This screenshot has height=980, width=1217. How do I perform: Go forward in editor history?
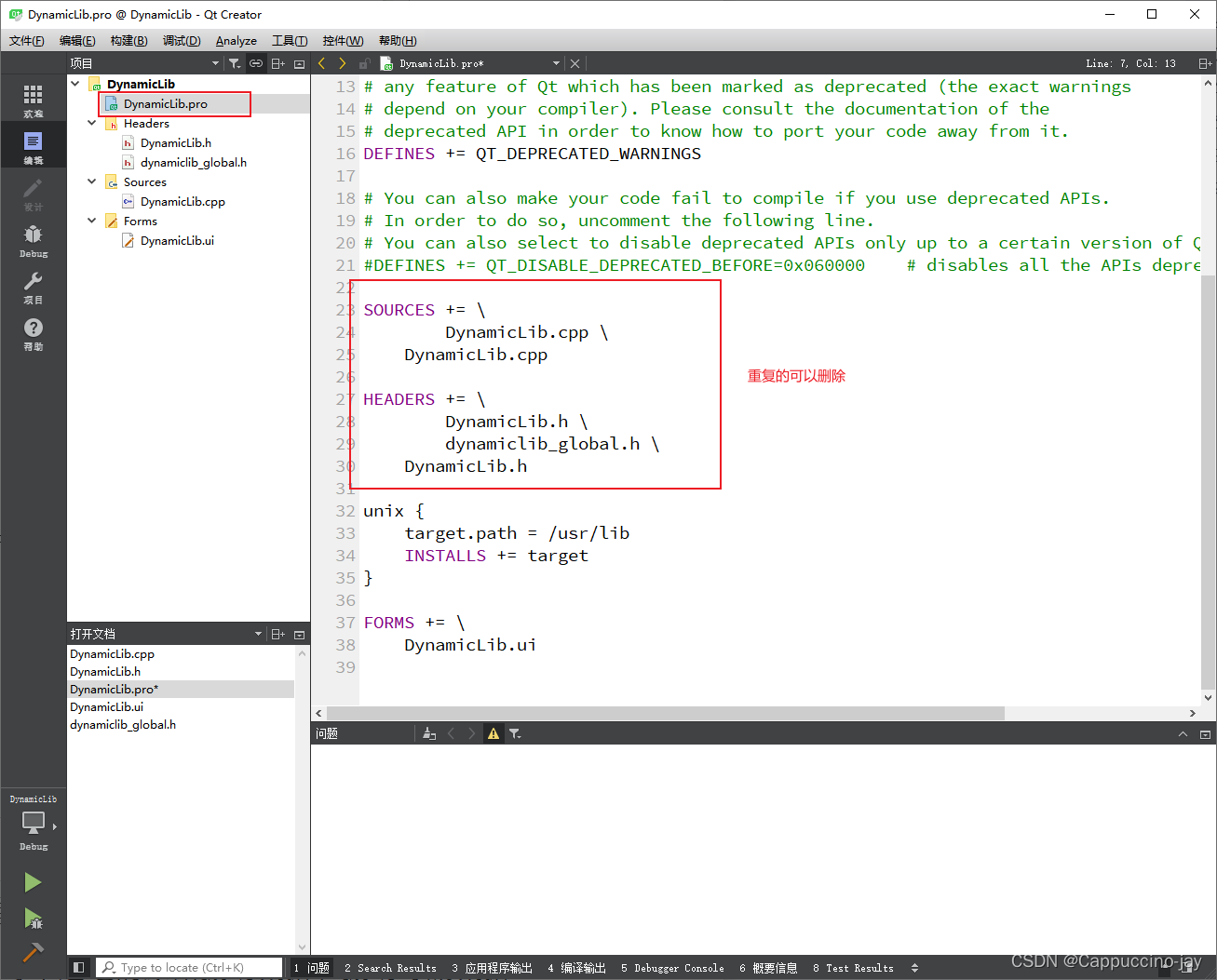coord(343,63)
